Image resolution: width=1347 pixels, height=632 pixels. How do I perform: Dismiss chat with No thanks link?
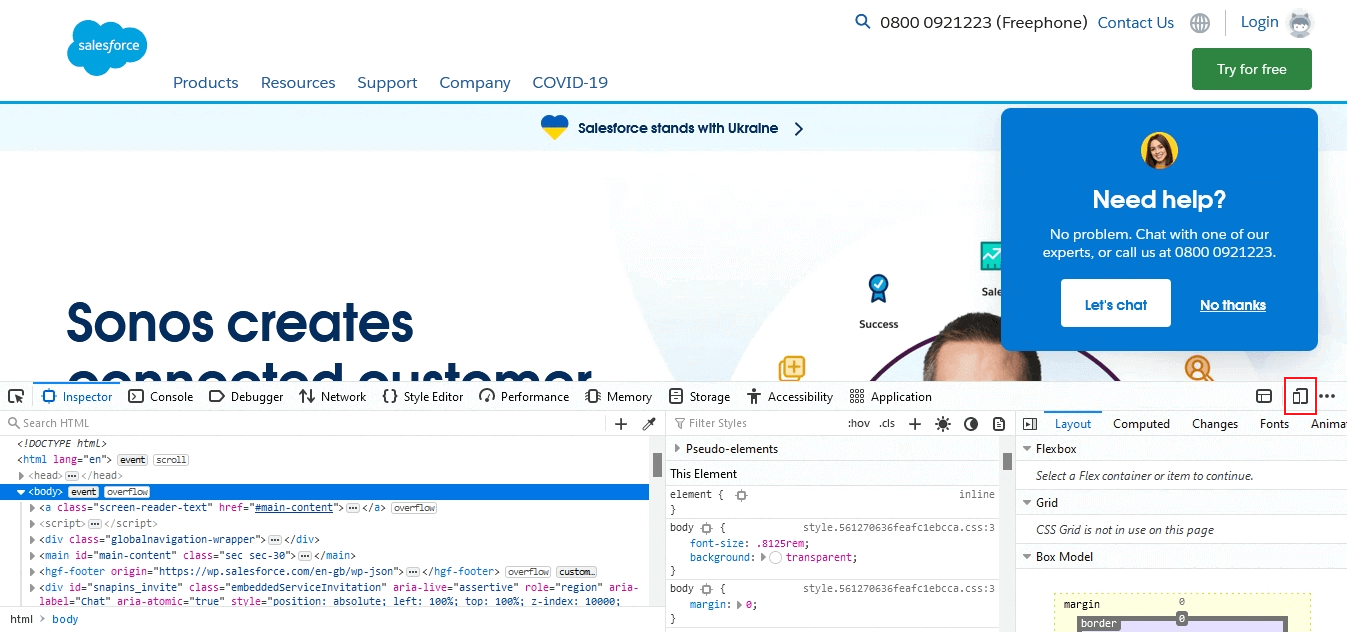1233,305
